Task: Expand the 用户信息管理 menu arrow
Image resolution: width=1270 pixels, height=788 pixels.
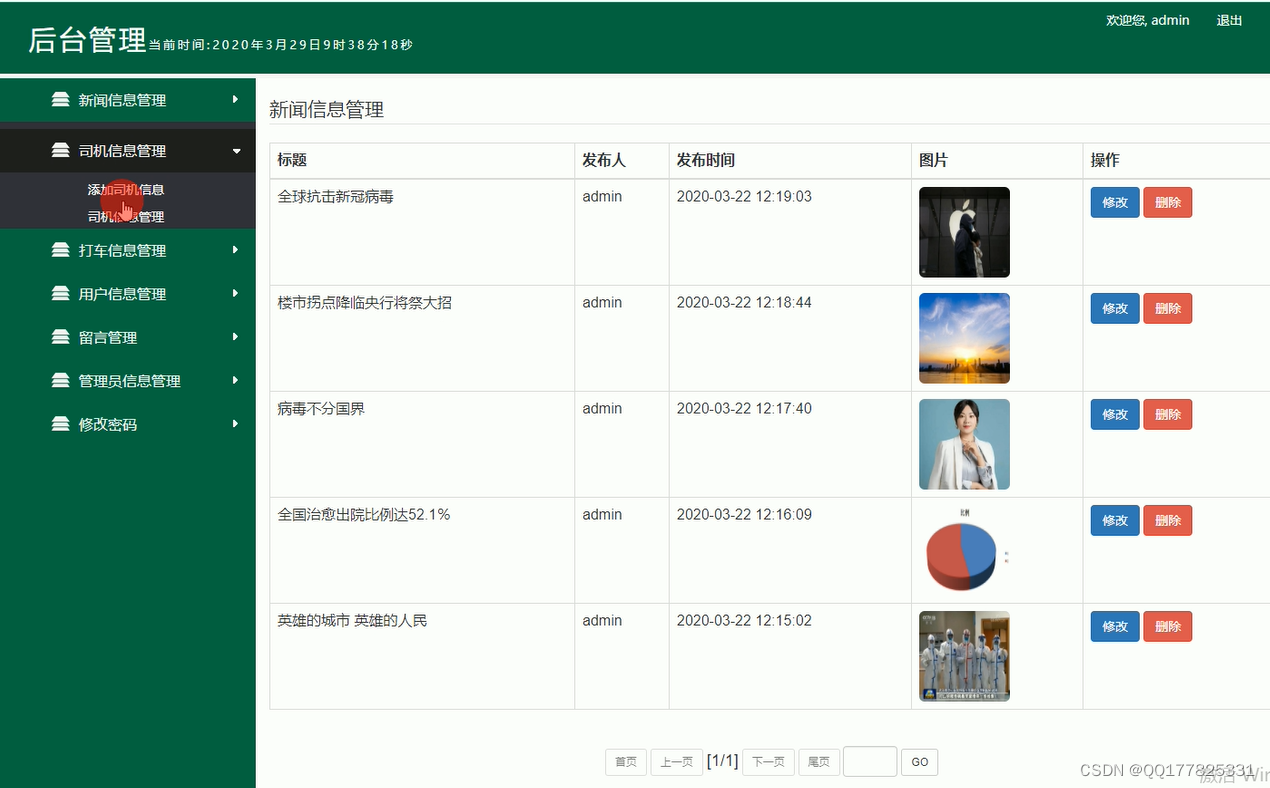Action: pos(236,293)
